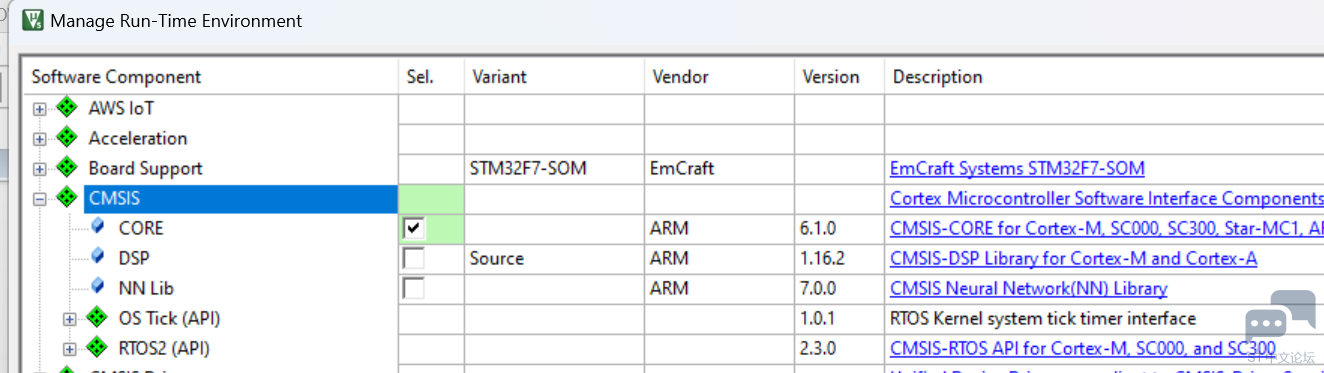This screenshot has width=1324, height=373.
Task: Click the version 1.16.2 cell
Action: point(839,259)
